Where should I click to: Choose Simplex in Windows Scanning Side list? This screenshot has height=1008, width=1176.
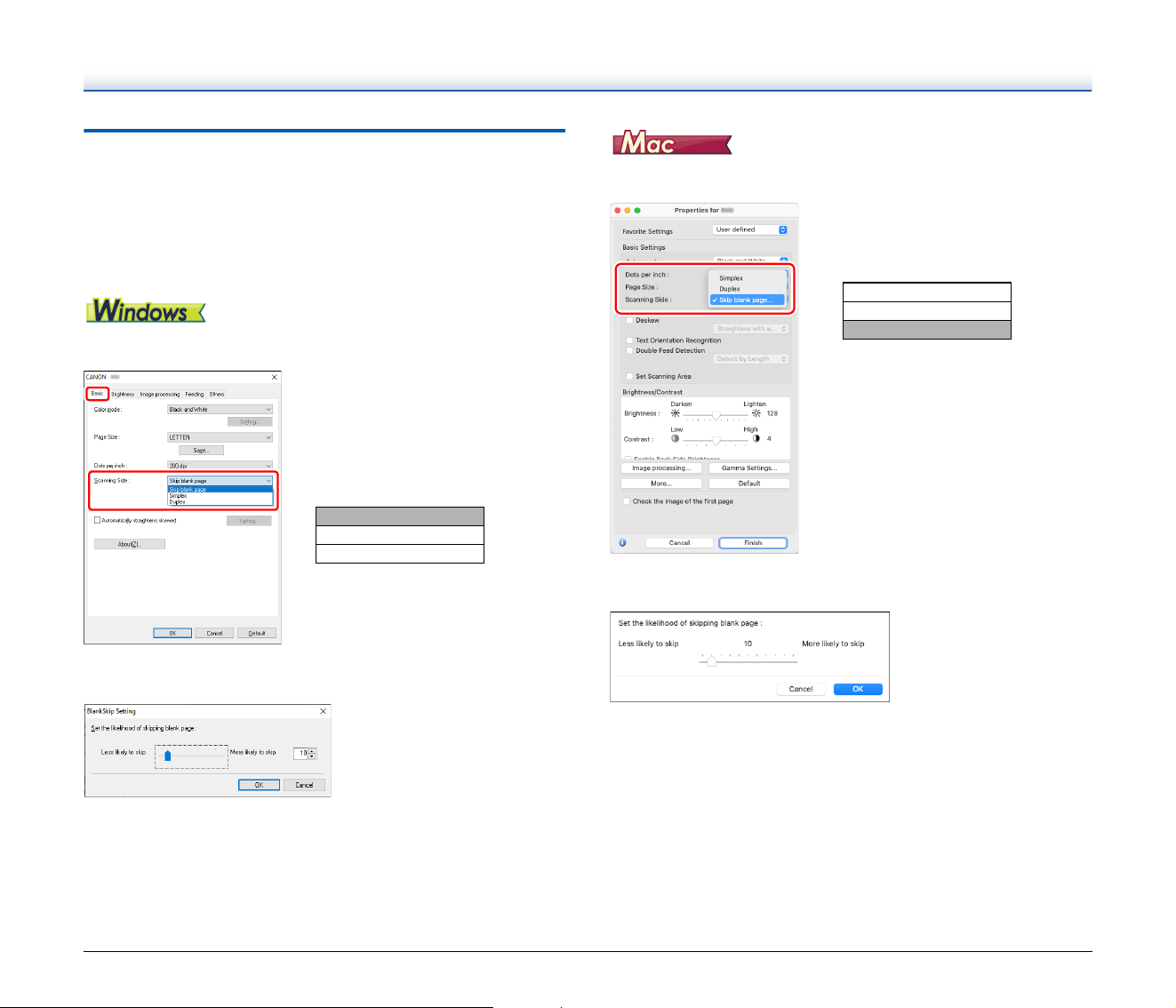(x=220, y=496)
